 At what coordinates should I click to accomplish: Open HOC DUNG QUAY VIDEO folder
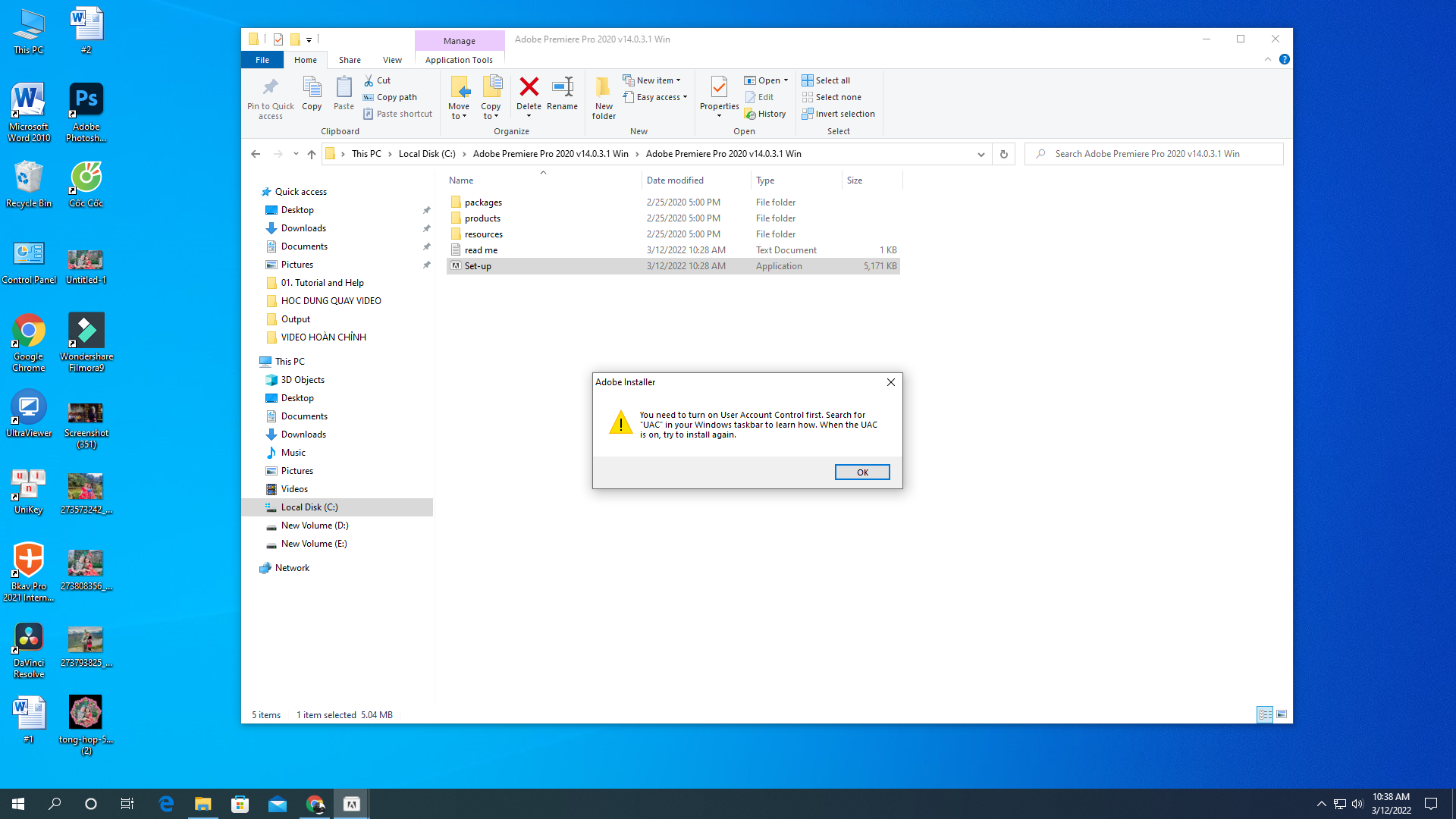(x=331, y=301)
